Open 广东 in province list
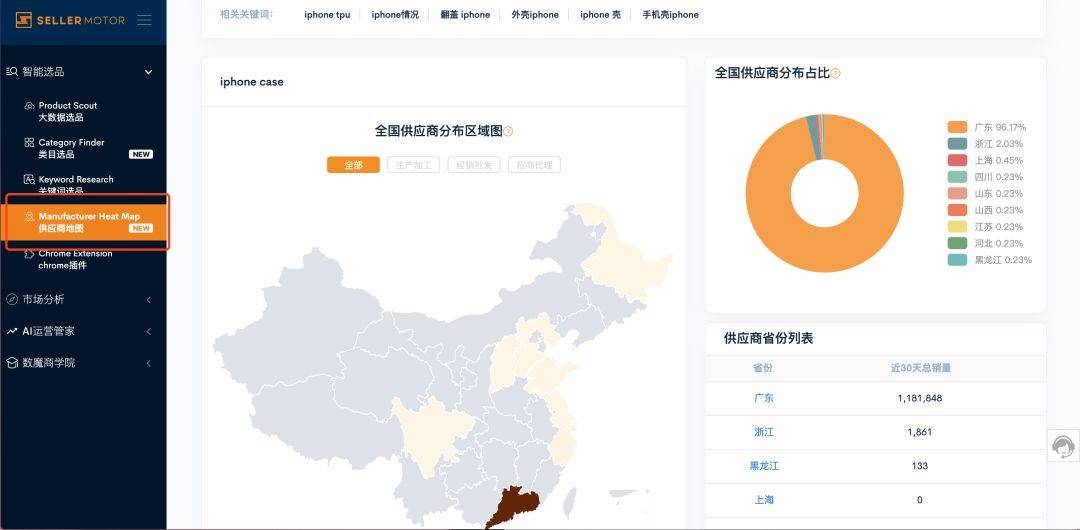 pyautogui.click(x=763, y=398)
